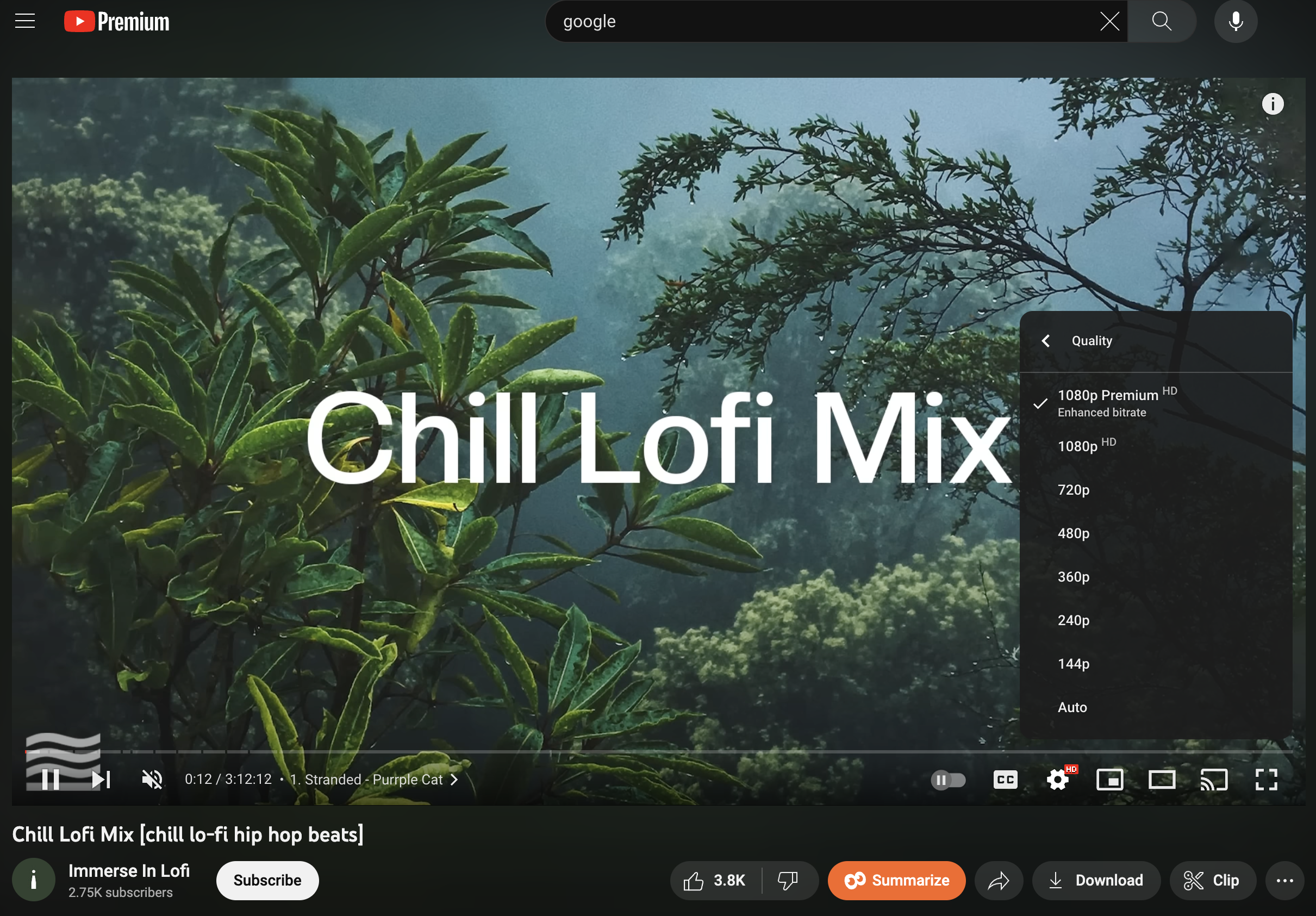Click the miniplayer icon

(x=1108, y=779)
